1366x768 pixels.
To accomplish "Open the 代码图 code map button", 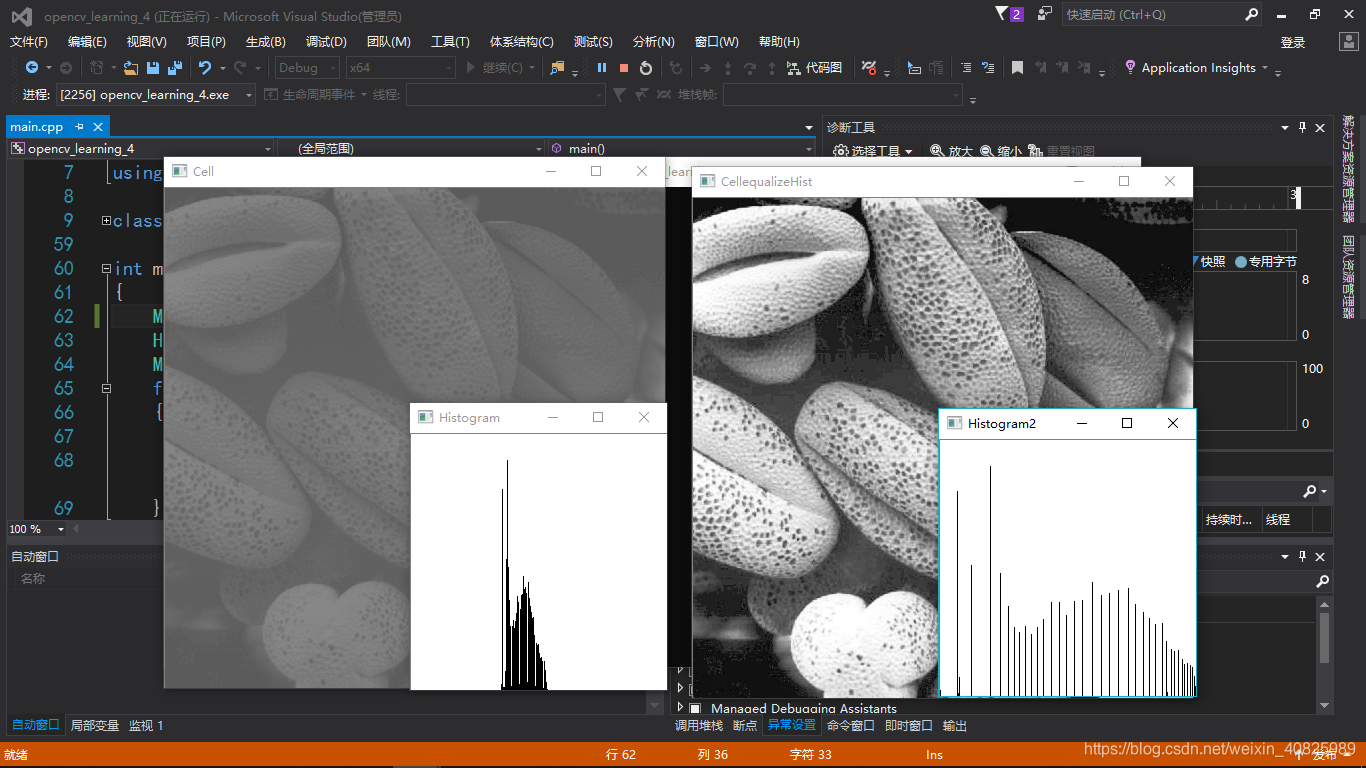I will (x=814, y=68).
